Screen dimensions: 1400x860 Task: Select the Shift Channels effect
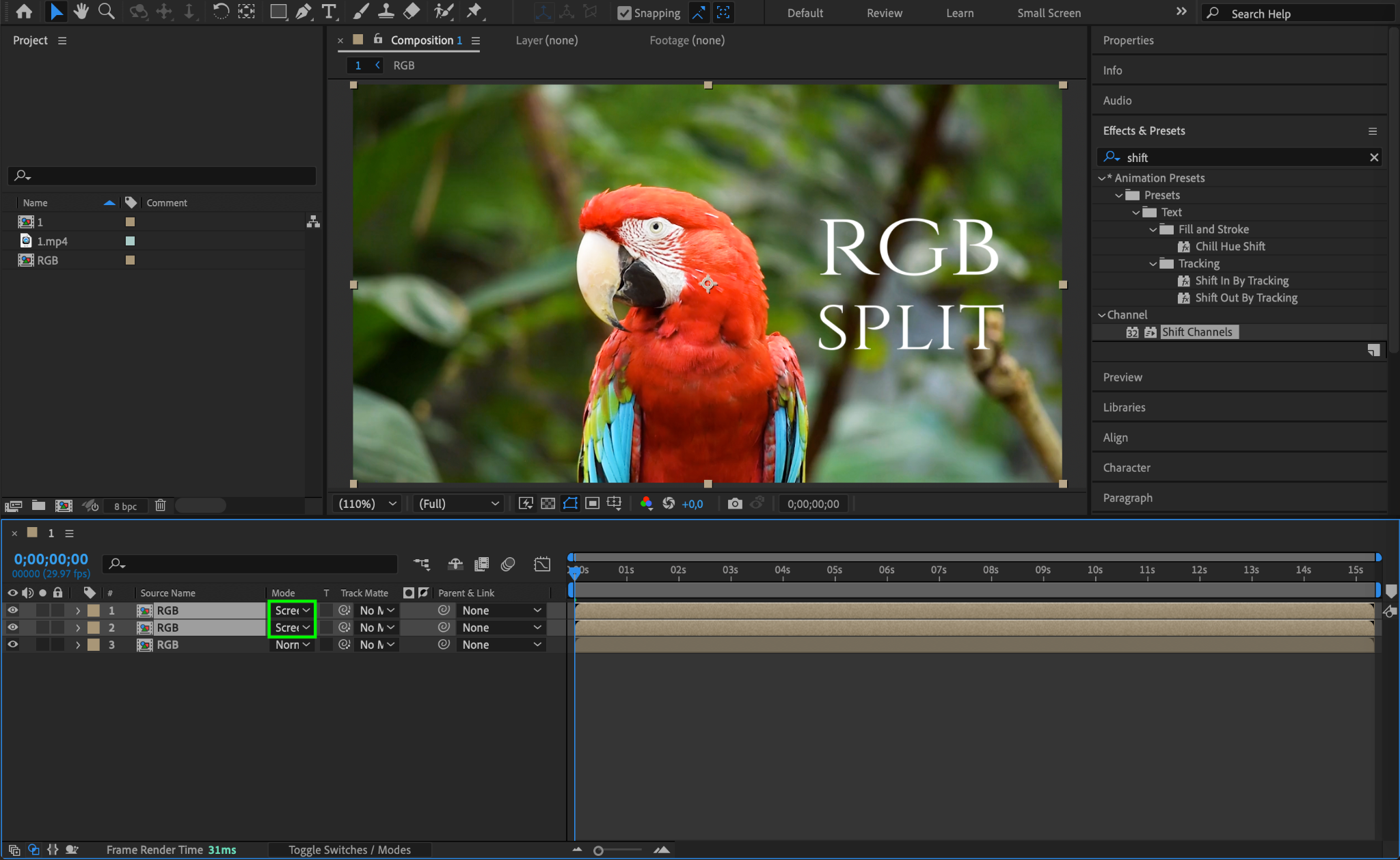pos(1196,332)
